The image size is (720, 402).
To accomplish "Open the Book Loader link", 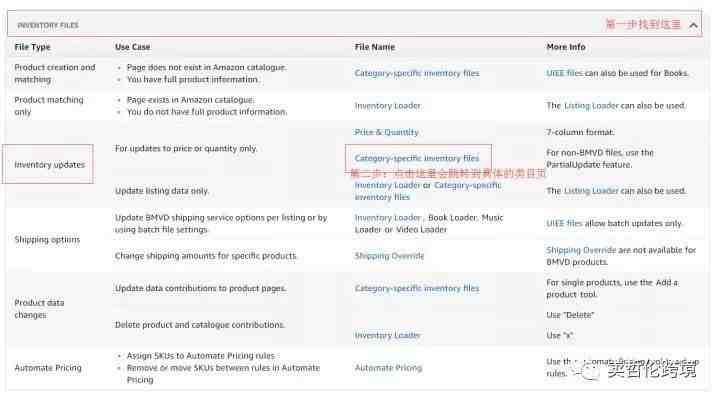I will pyautogui.click(x=451, y=217).
